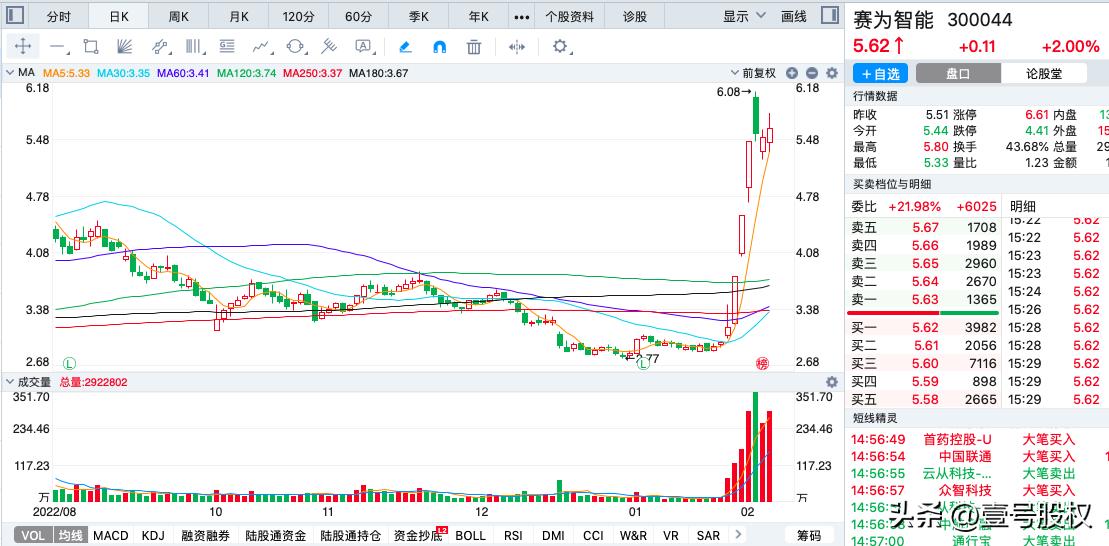The width and height of the screenshot is (1109, 546).
Task: Select the 资金抄底 indicator tab
Action: point(419,535)
